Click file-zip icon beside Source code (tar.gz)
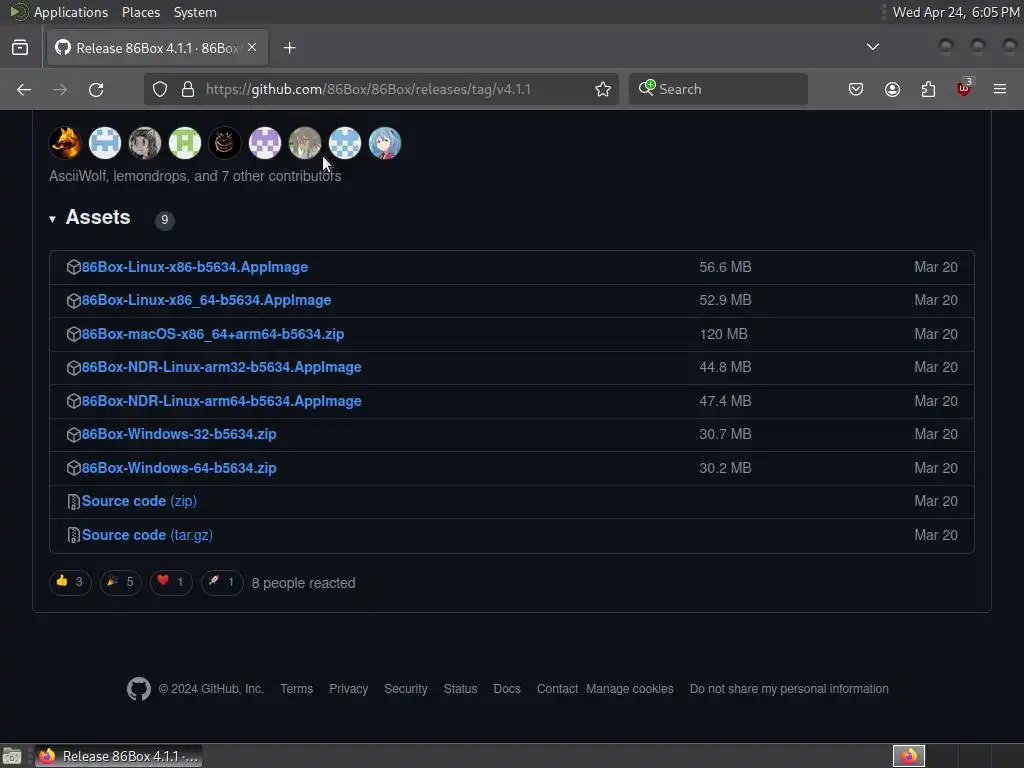This screenshot has width=1024, height=768. (73, 535)
